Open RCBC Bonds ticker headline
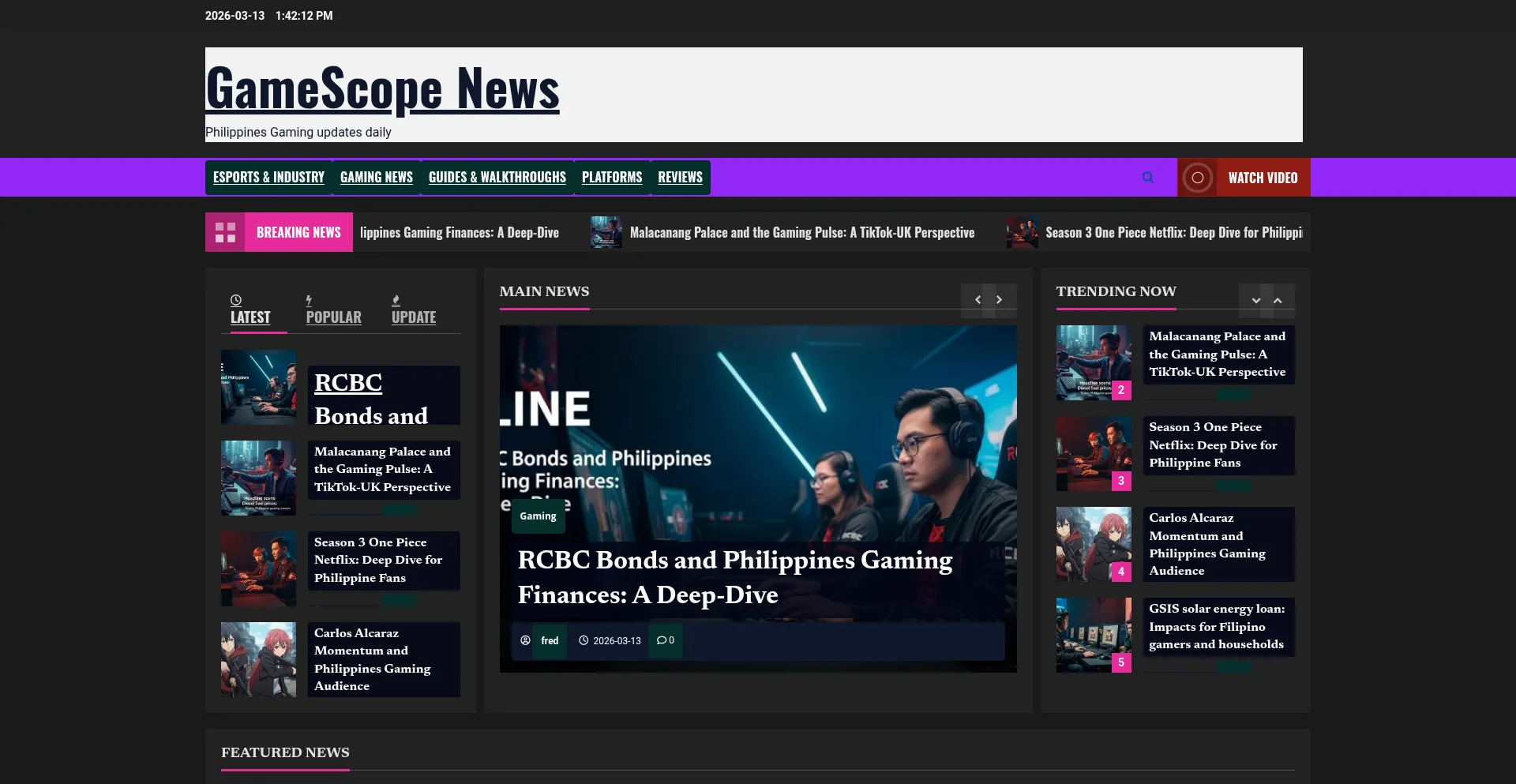The height and width of the screenshot is (784, 1516). [460, 233]
